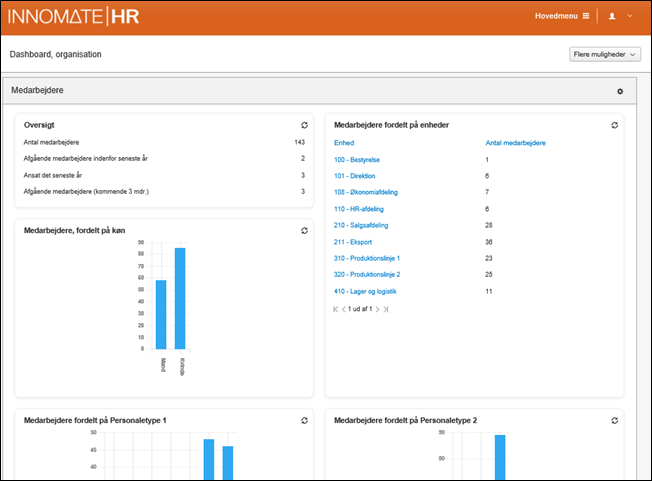
Task: Refresh Medarbejdere fordelt på Personaletype 1 chart
Action: click(x=304, y=421)
